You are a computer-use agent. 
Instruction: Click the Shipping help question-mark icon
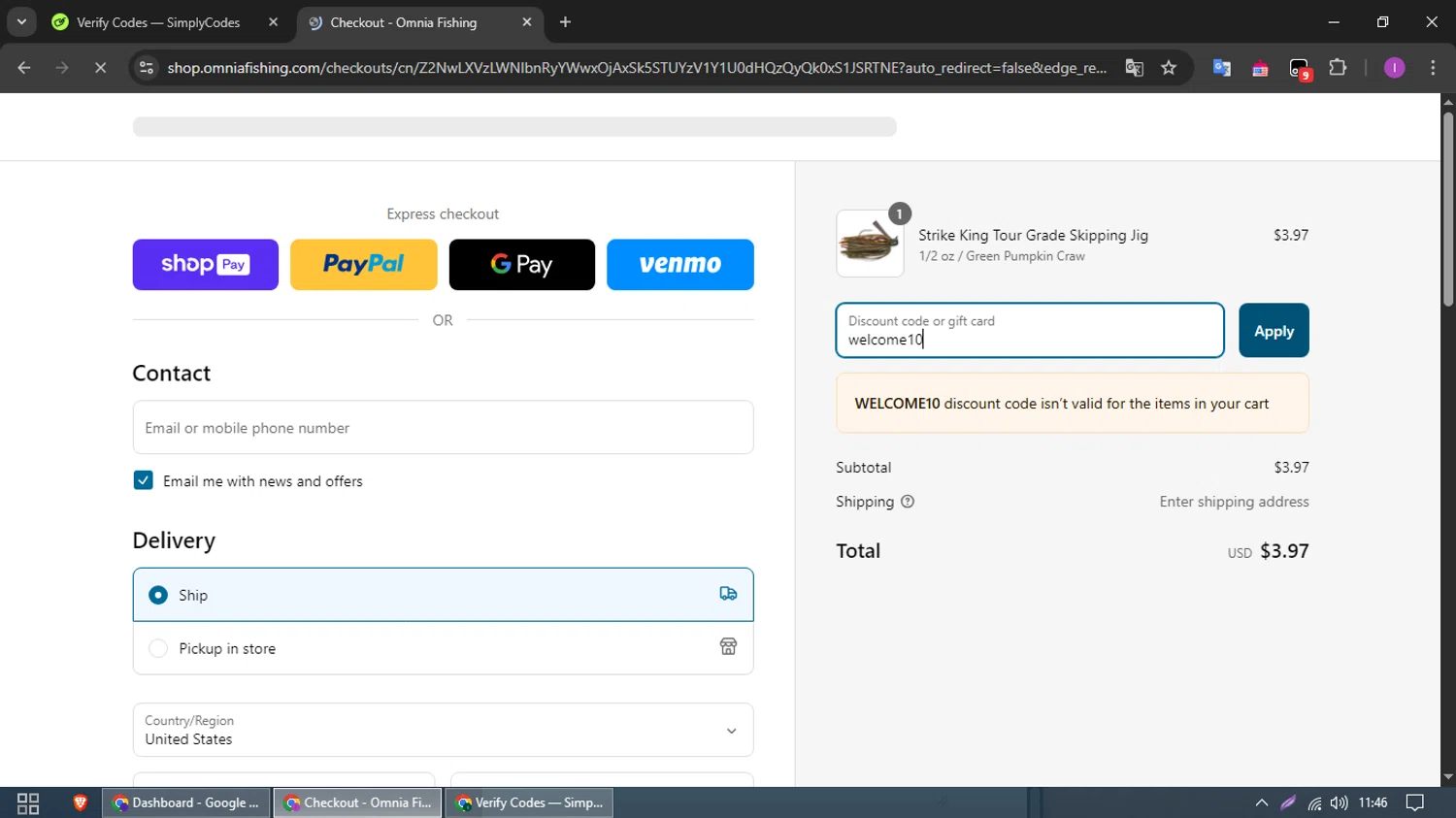tap(908, 502)
